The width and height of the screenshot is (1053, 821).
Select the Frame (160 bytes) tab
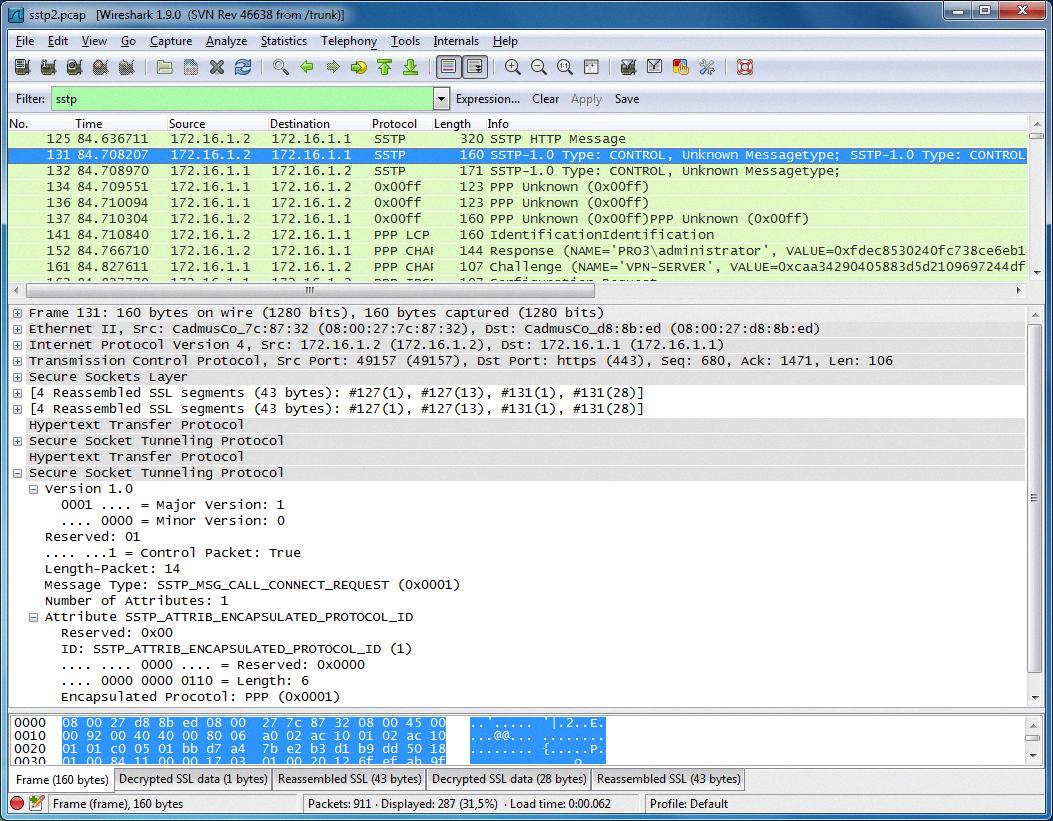[62, 779]
